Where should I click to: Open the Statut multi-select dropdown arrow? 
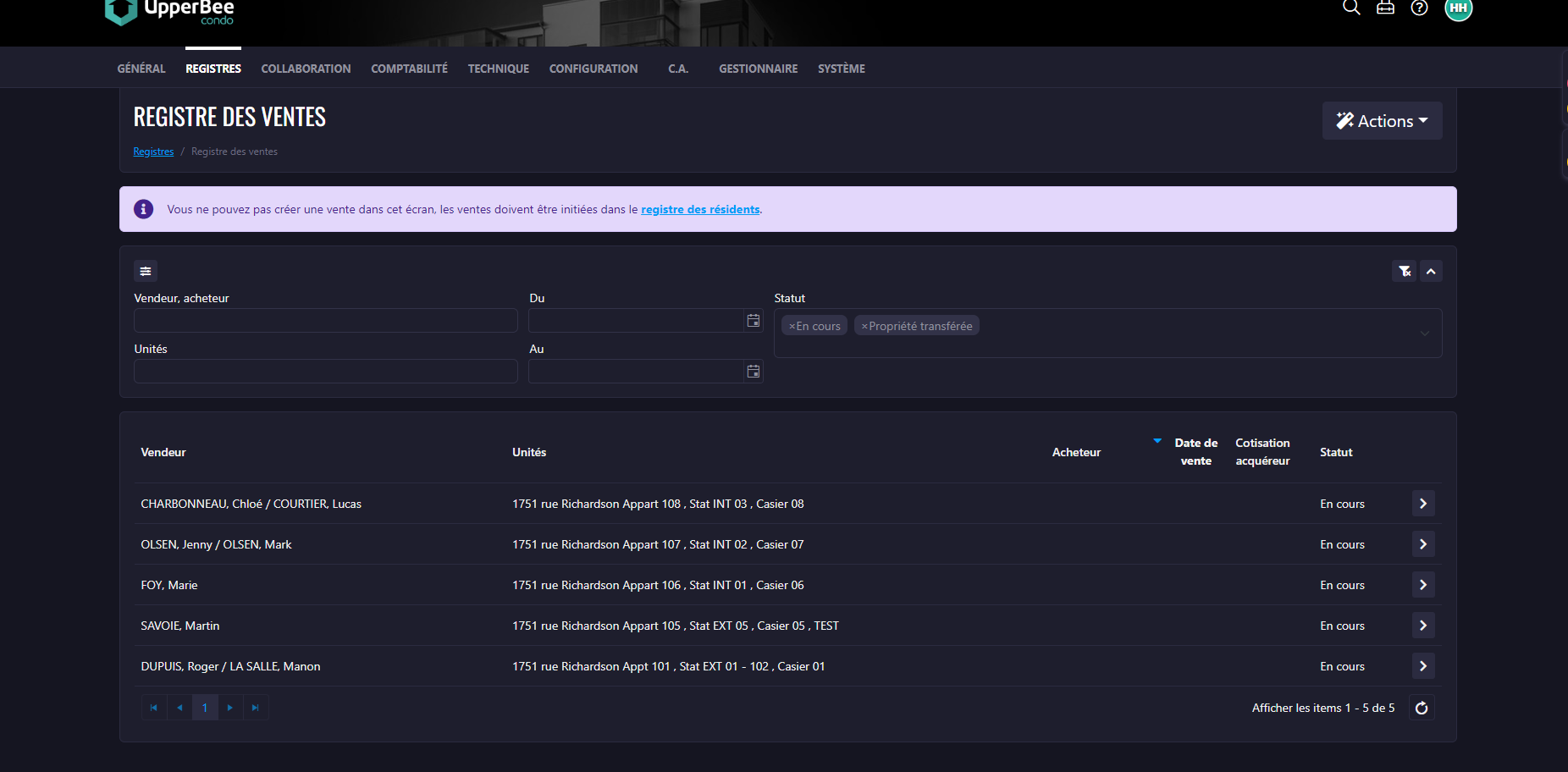[1425, 334]
